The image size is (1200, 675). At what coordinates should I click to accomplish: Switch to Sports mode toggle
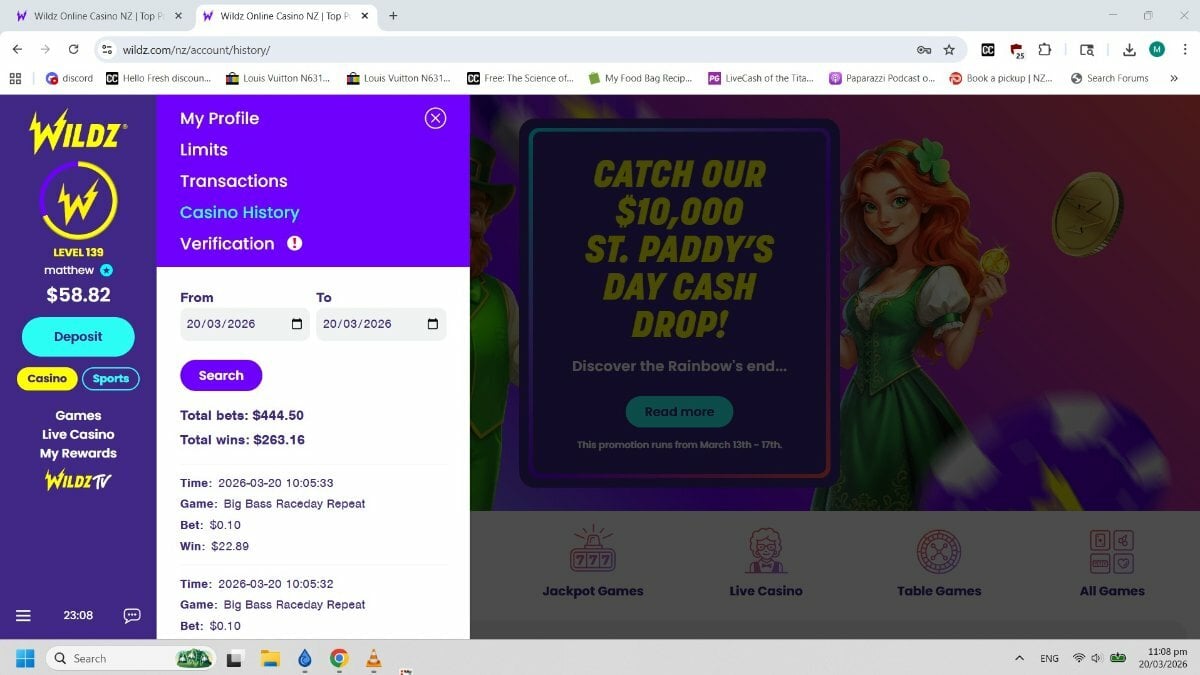110,379
